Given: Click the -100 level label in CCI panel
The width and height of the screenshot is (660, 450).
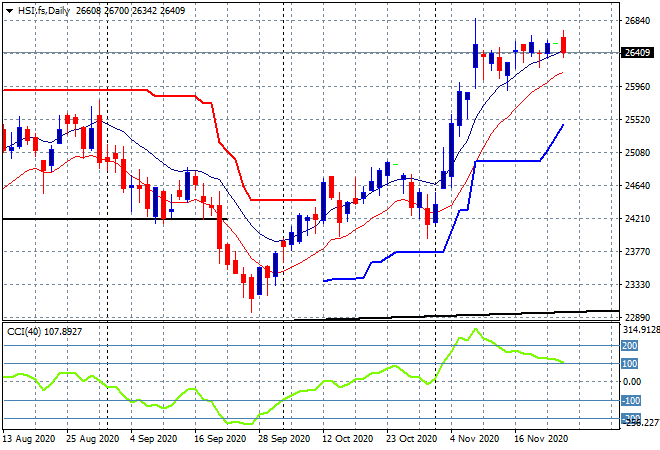Looking at the screenshot, I should pyautogui.click(x=631, y=400).
